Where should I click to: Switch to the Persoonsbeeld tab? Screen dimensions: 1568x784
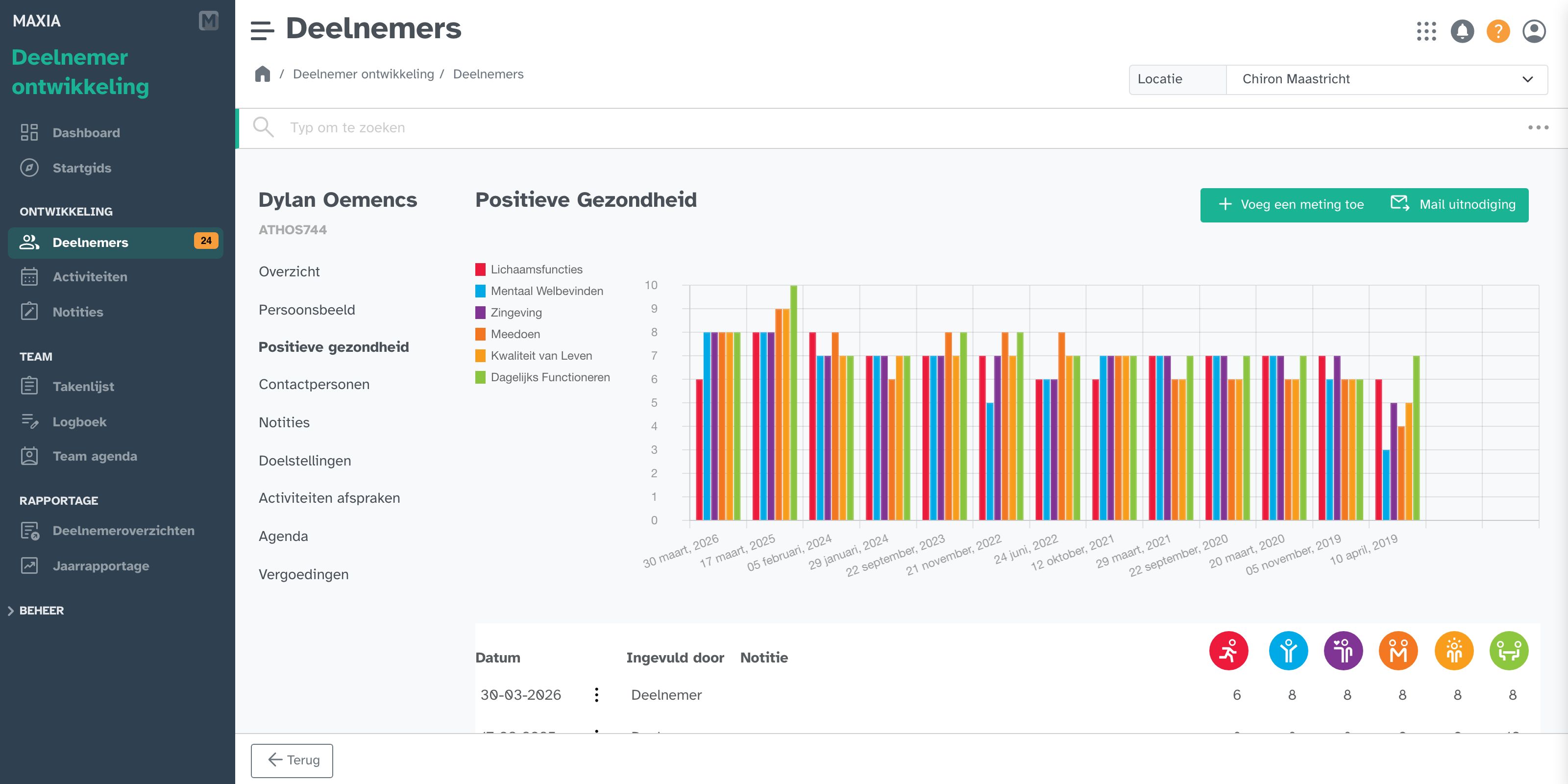click(x=307, y=310)
